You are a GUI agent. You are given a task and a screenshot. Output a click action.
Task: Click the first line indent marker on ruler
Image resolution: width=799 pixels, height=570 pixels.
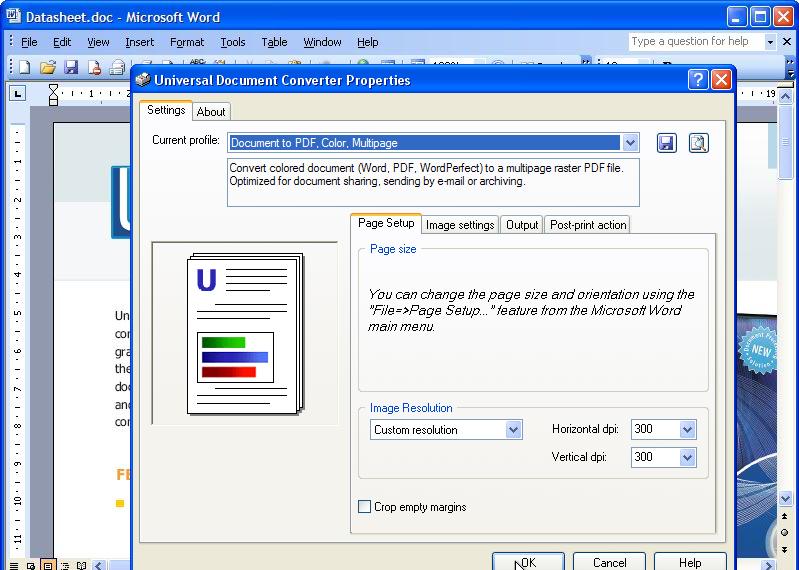point(54,89)
